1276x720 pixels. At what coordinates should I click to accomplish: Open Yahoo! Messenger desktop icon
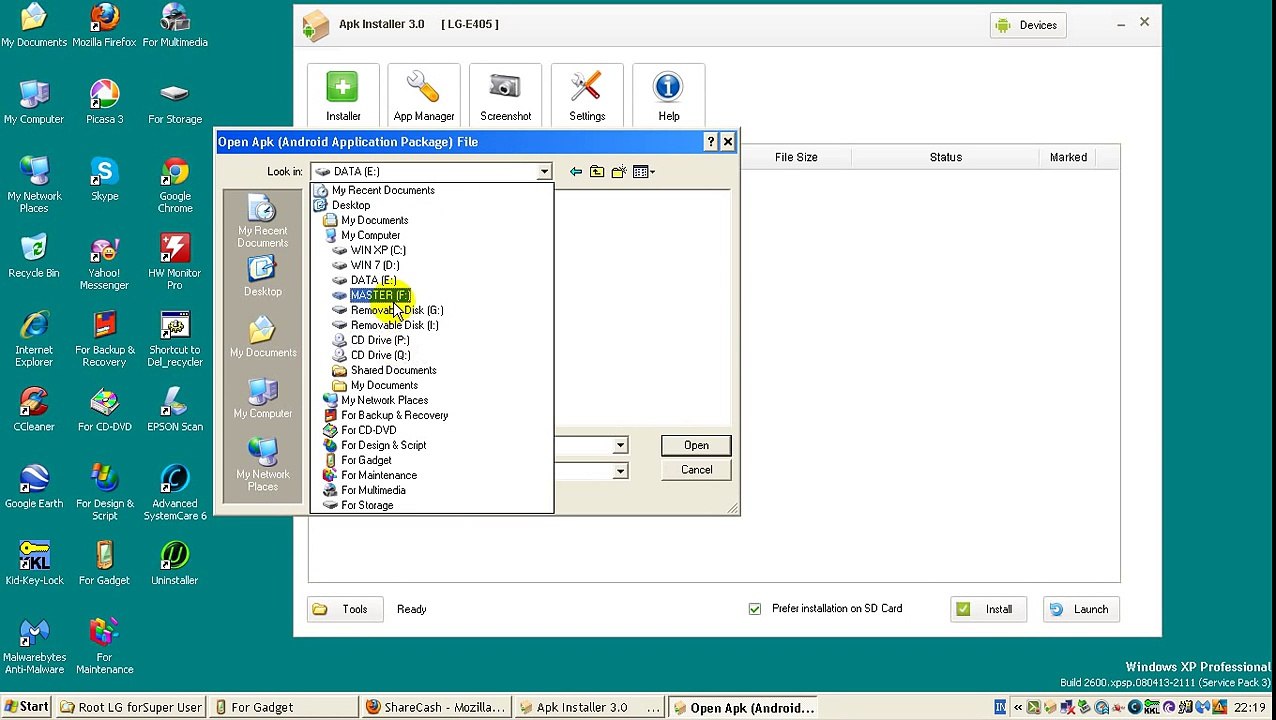click(104, 263)
